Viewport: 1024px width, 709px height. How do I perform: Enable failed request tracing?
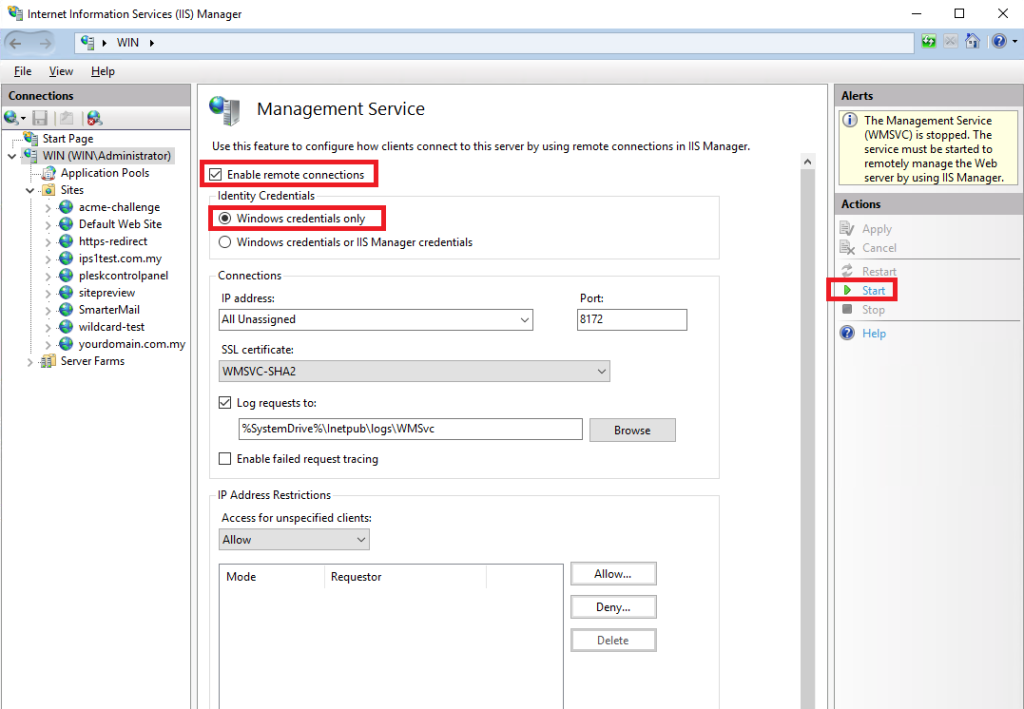[225, 458]
